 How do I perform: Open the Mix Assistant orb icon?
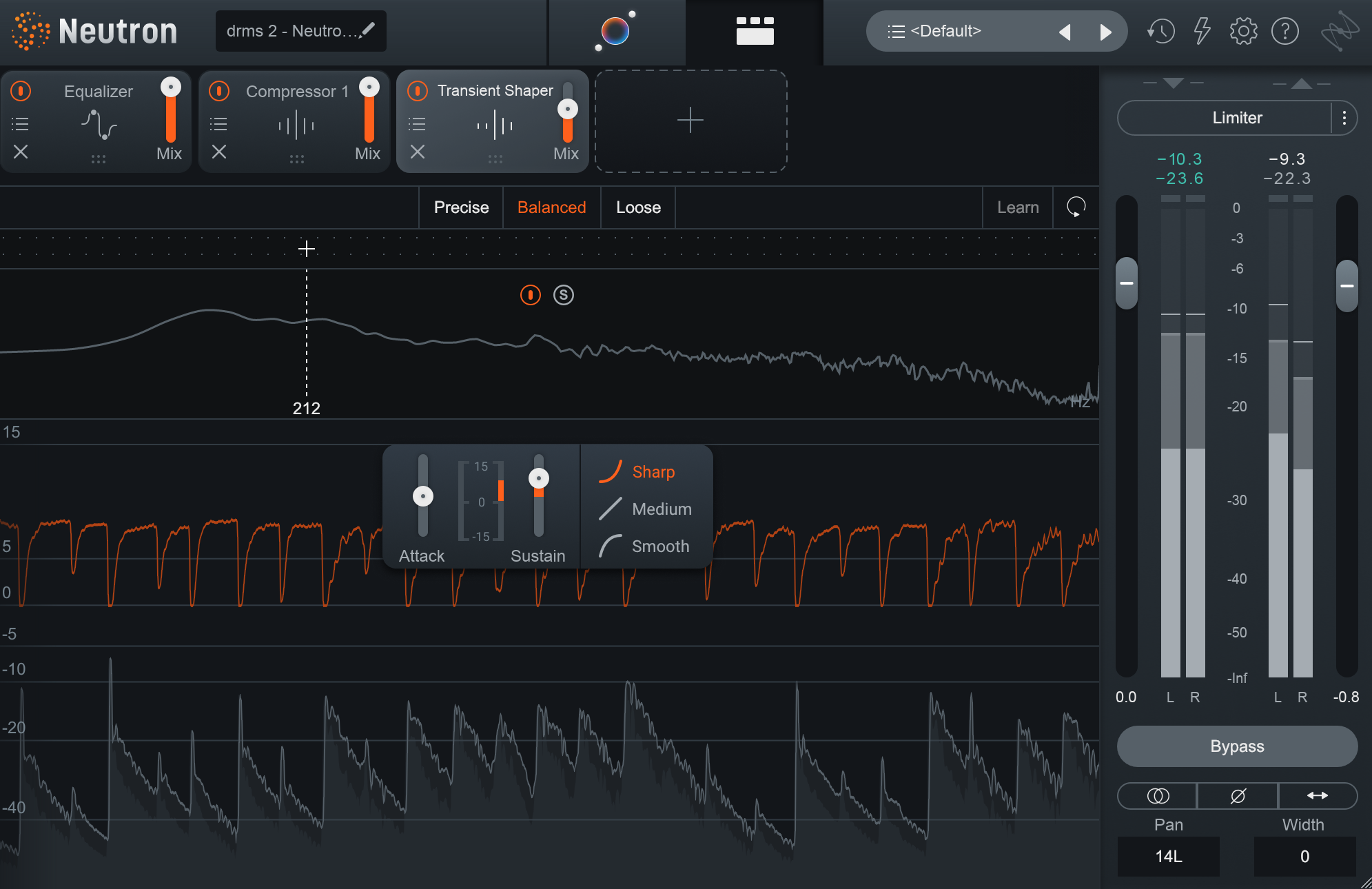click(x=615, y=31)
